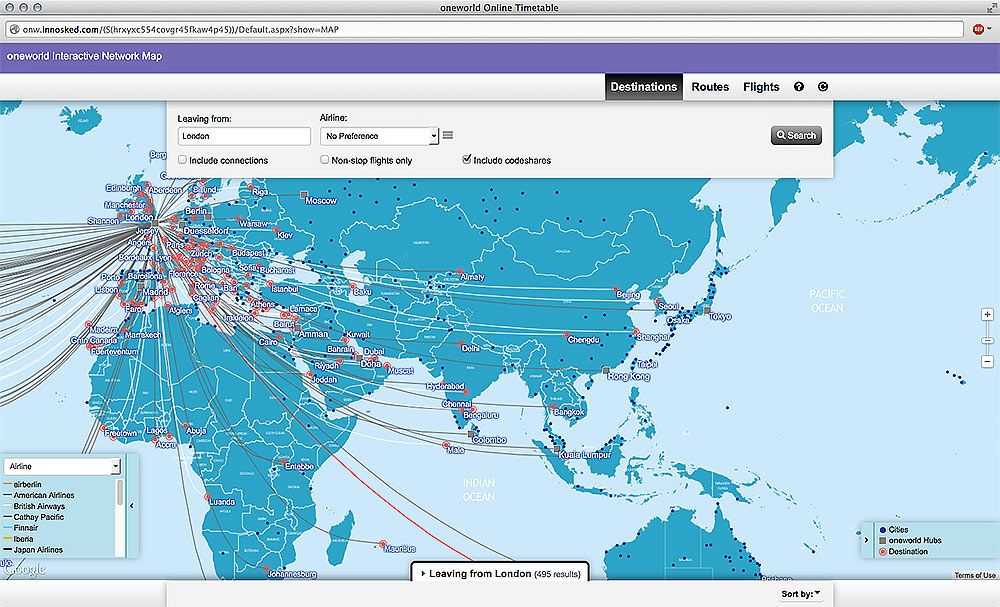
Task: Uncheck the Include codeshares checkbox
Action: coord(467,159)
